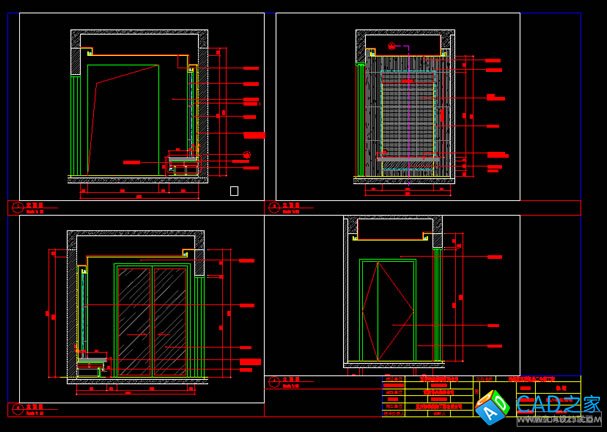Select the green vertical strip in bottom-right elevation
Screen dimensions: 607x432
(436, 300)
